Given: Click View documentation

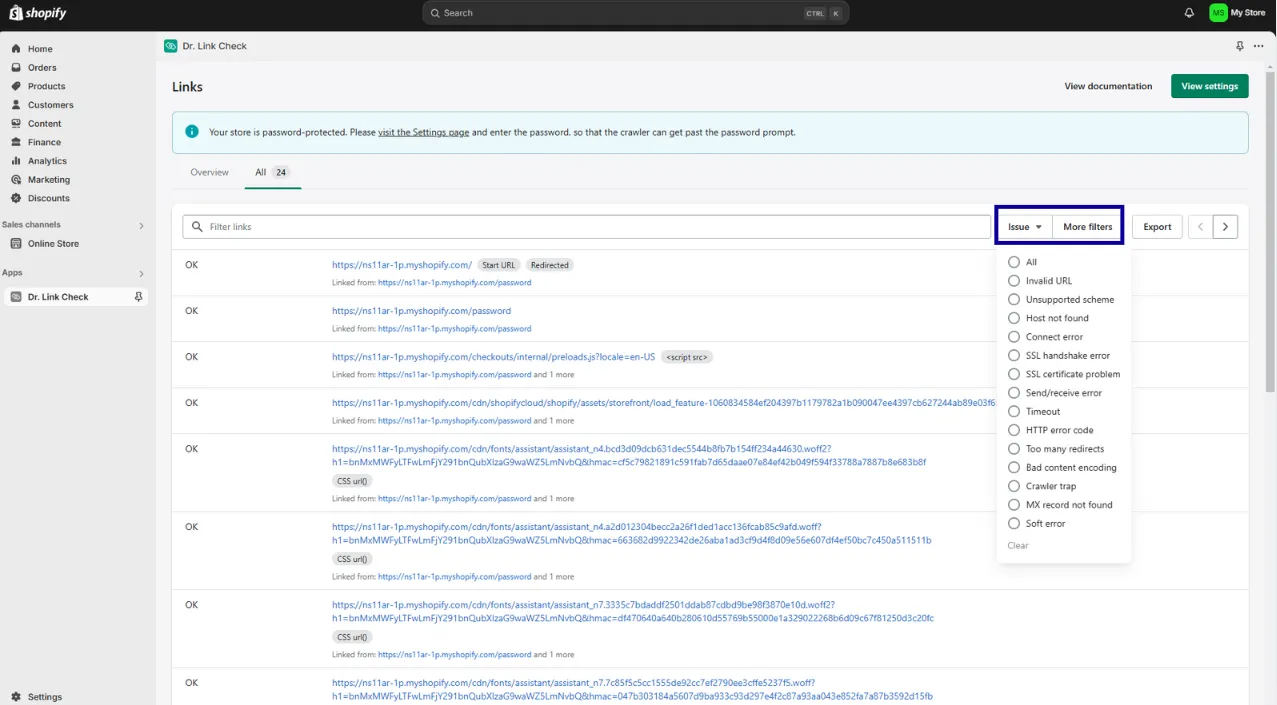Looking at the screenshot, I should (x=1108, y=86).
